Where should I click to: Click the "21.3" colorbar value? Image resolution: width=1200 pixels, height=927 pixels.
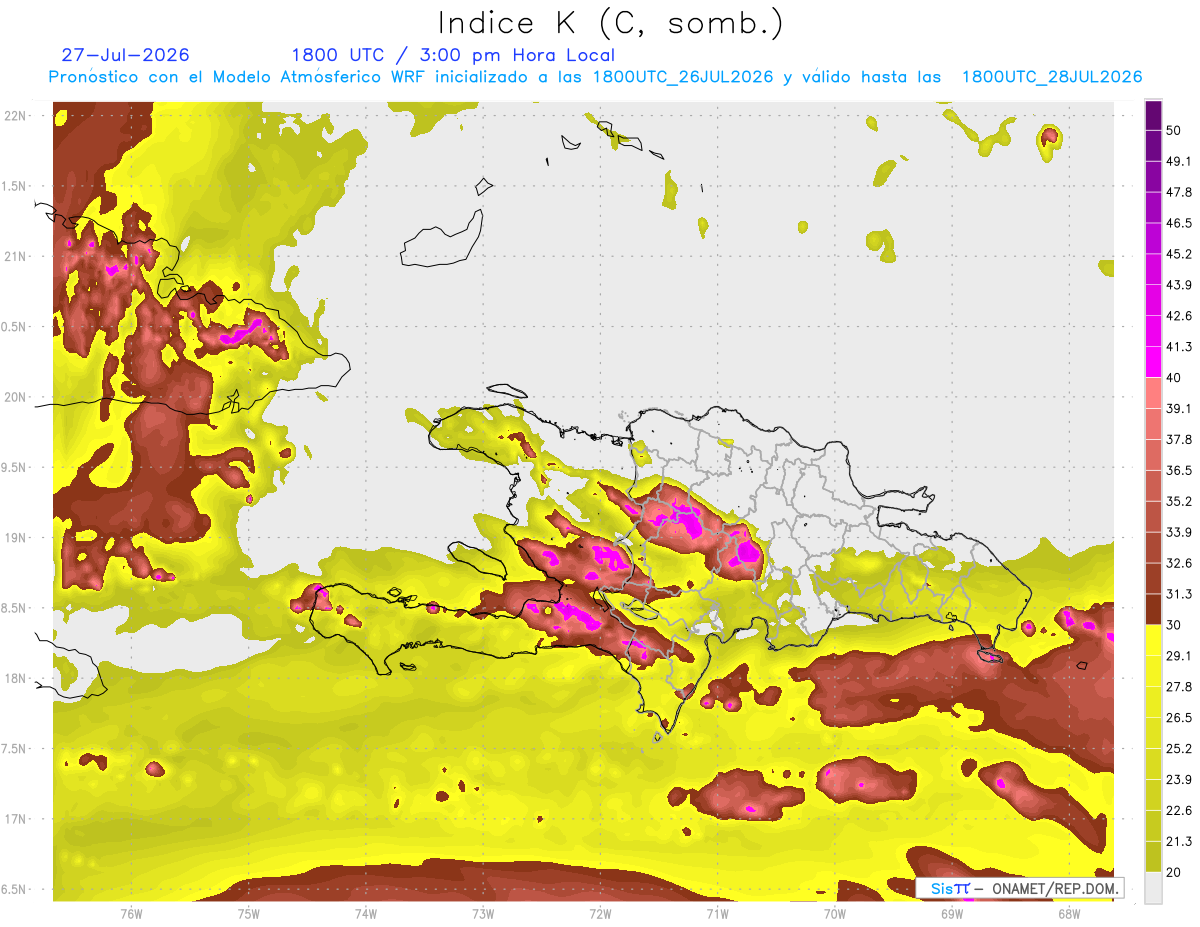pyautogui.click(x=1179, y=842)
